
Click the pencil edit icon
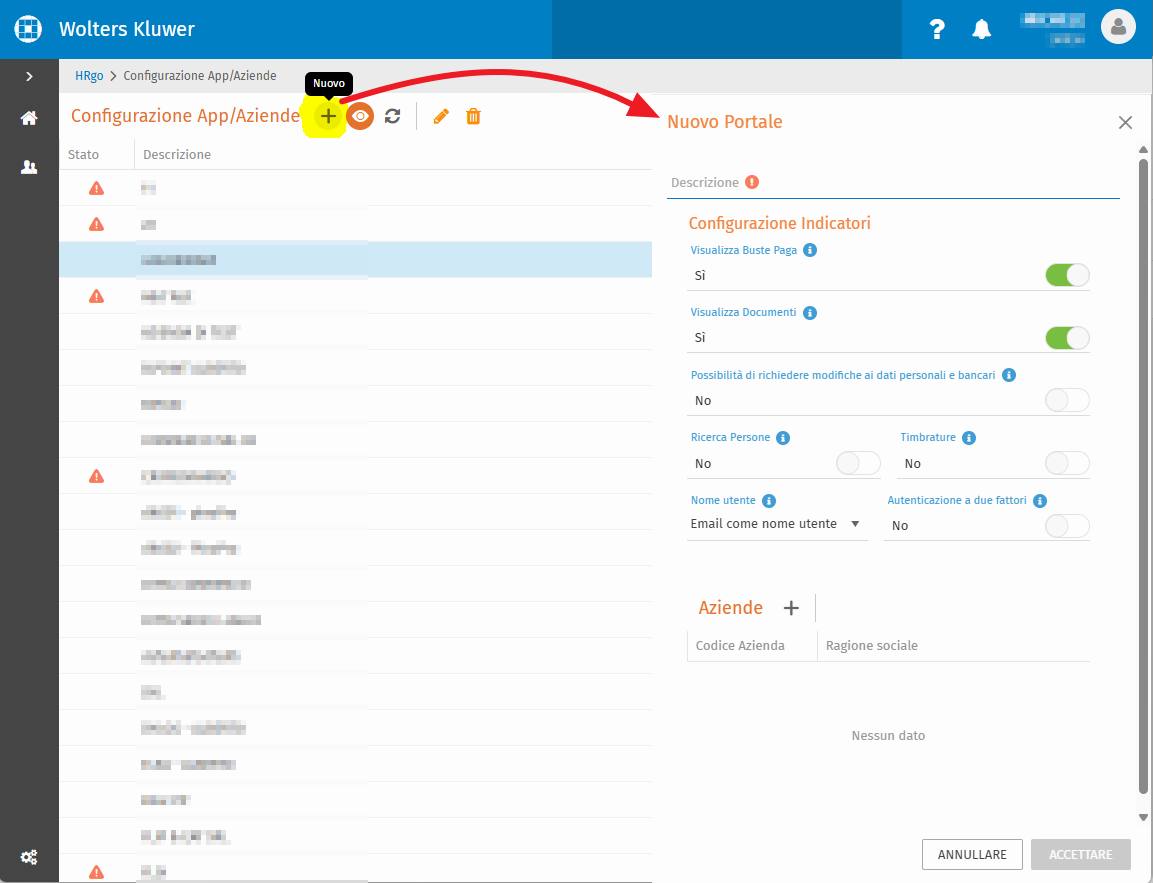coord(441,116)
